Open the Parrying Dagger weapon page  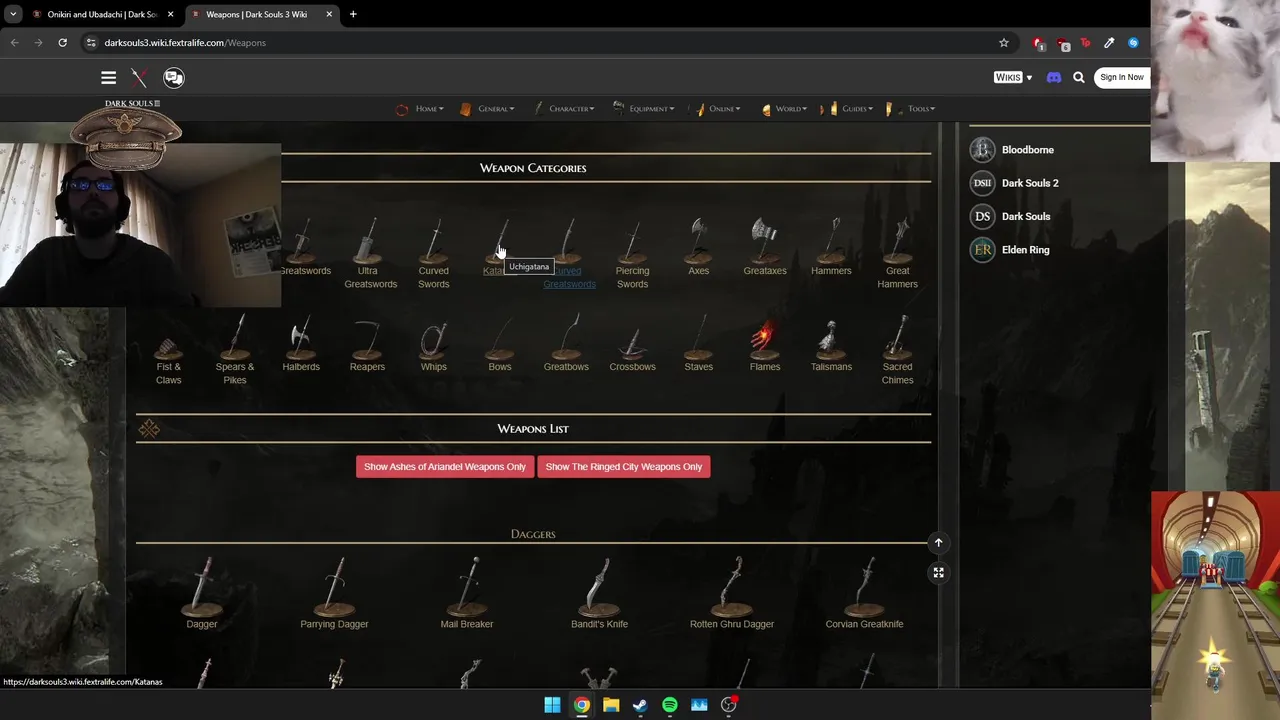[x=334, y=594]
